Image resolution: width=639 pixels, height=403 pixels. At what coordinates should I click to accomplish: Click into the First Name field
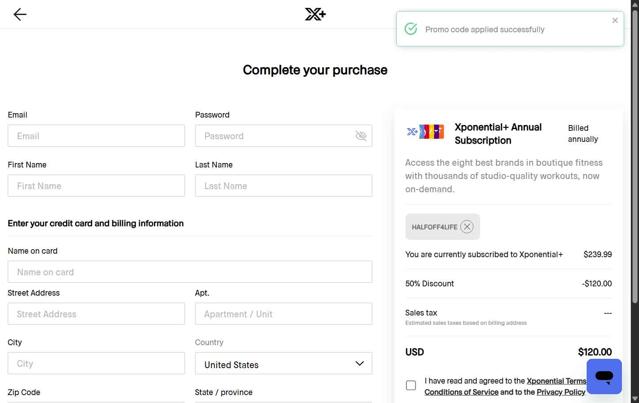pyautogui.click(x=96, y=186)
